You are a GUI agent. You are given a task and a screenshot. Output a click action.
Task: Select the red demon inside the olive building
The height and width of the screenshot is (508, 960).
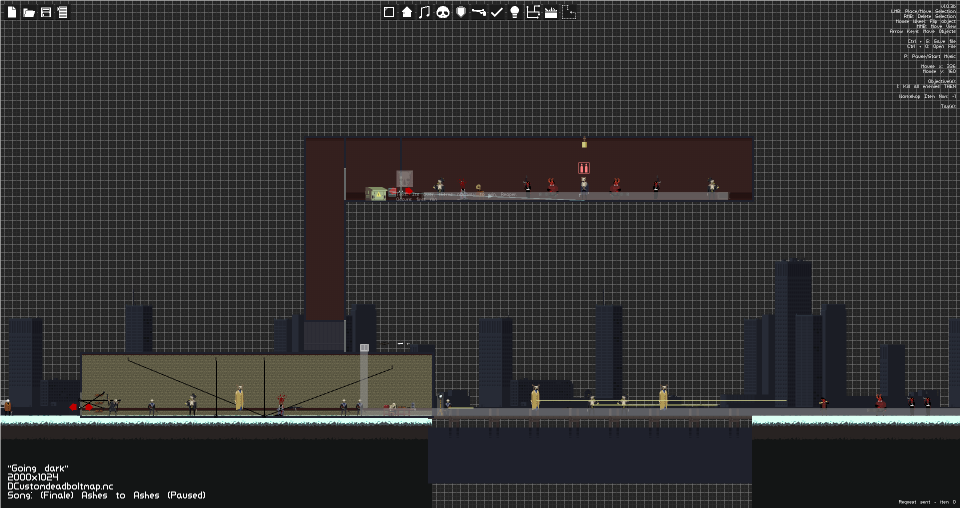[x=281, y=403]
